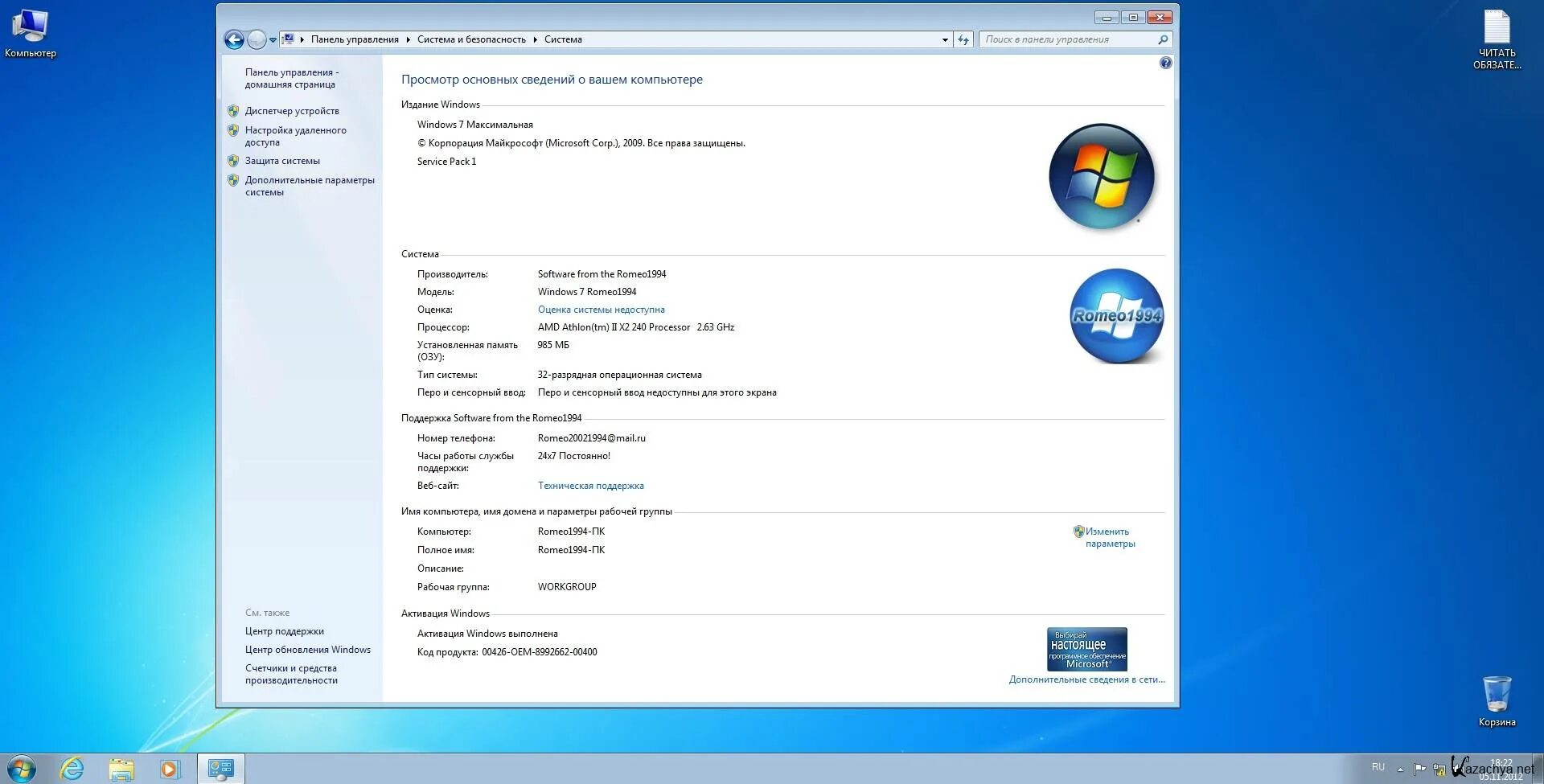The height and width of the screenshot is (784, 1544).
Task: Open Панель управления - домашняя страница
Action: [x=292, y=78]
